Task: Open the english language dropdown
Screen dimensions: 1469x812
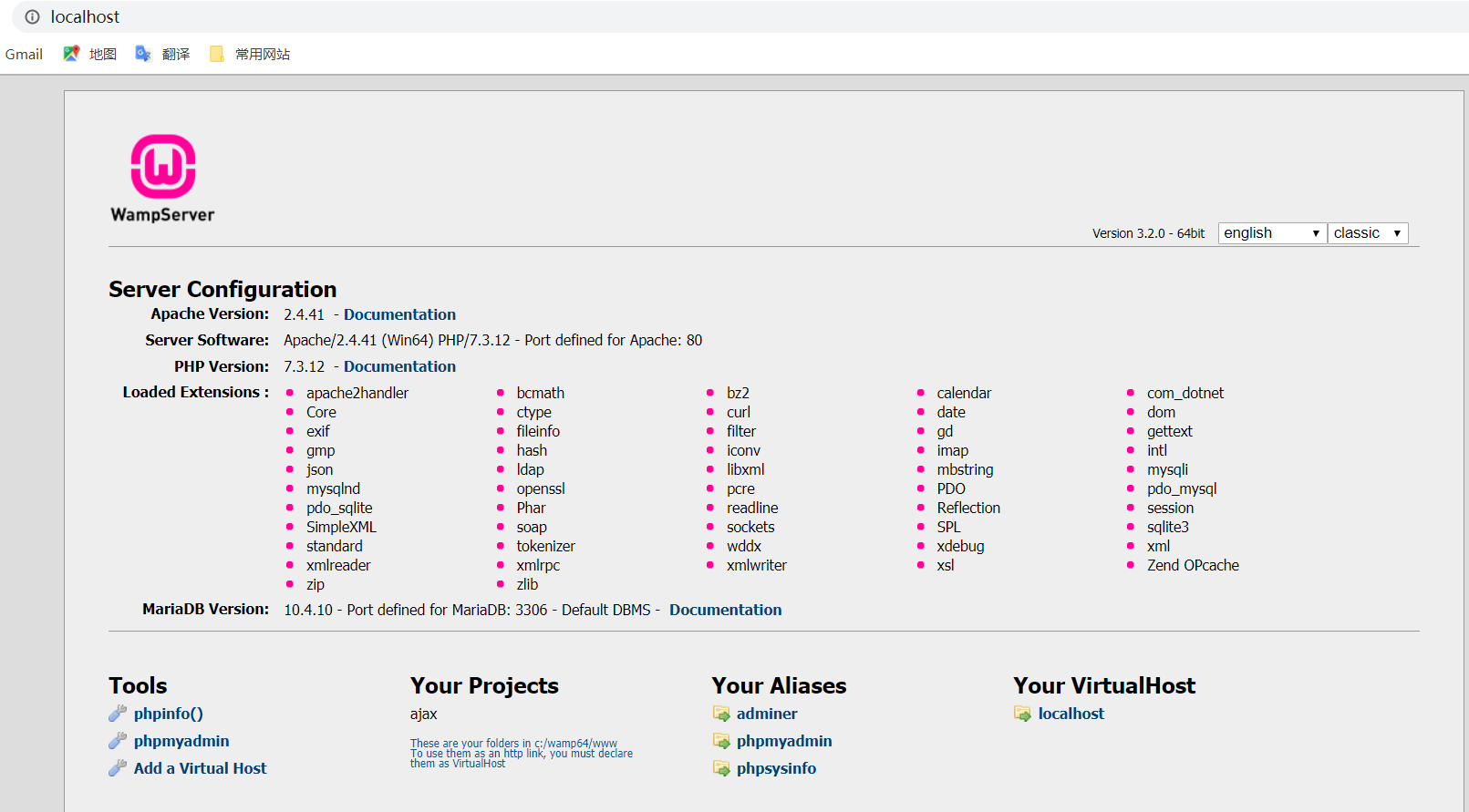Action: click(1272, 233)
